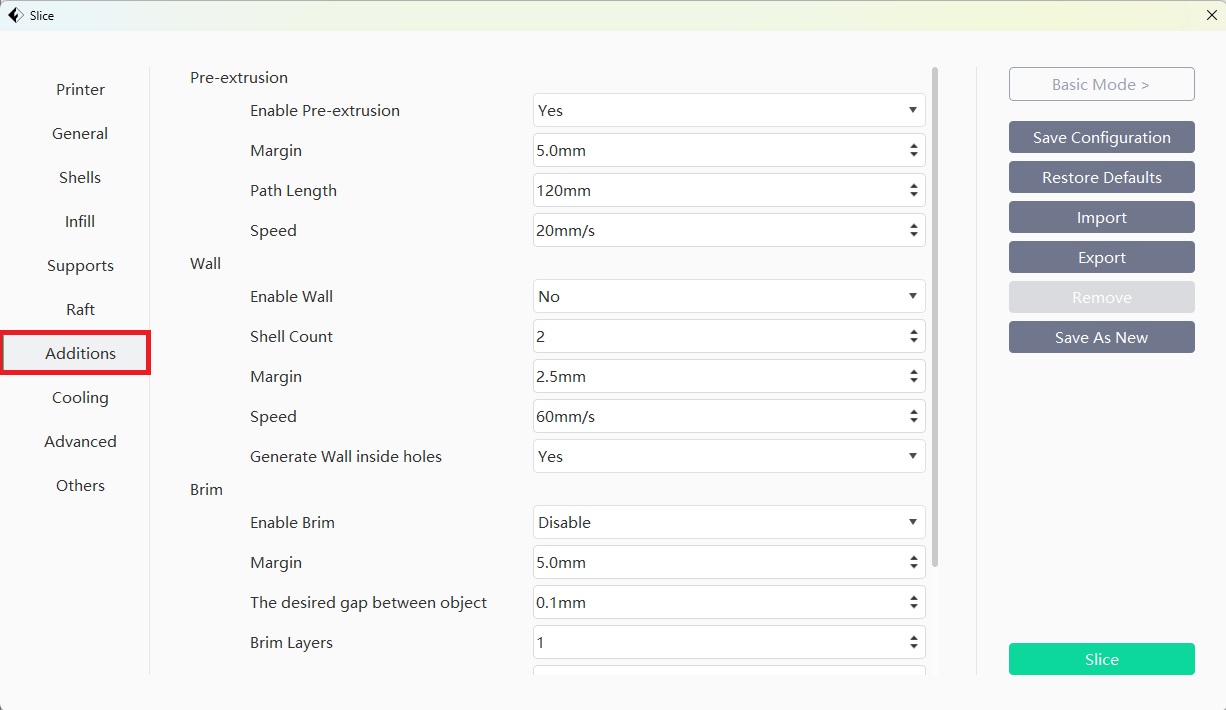1226x710 pixels.
Task: Click the Export button
Action: [x=1101, y=258]
